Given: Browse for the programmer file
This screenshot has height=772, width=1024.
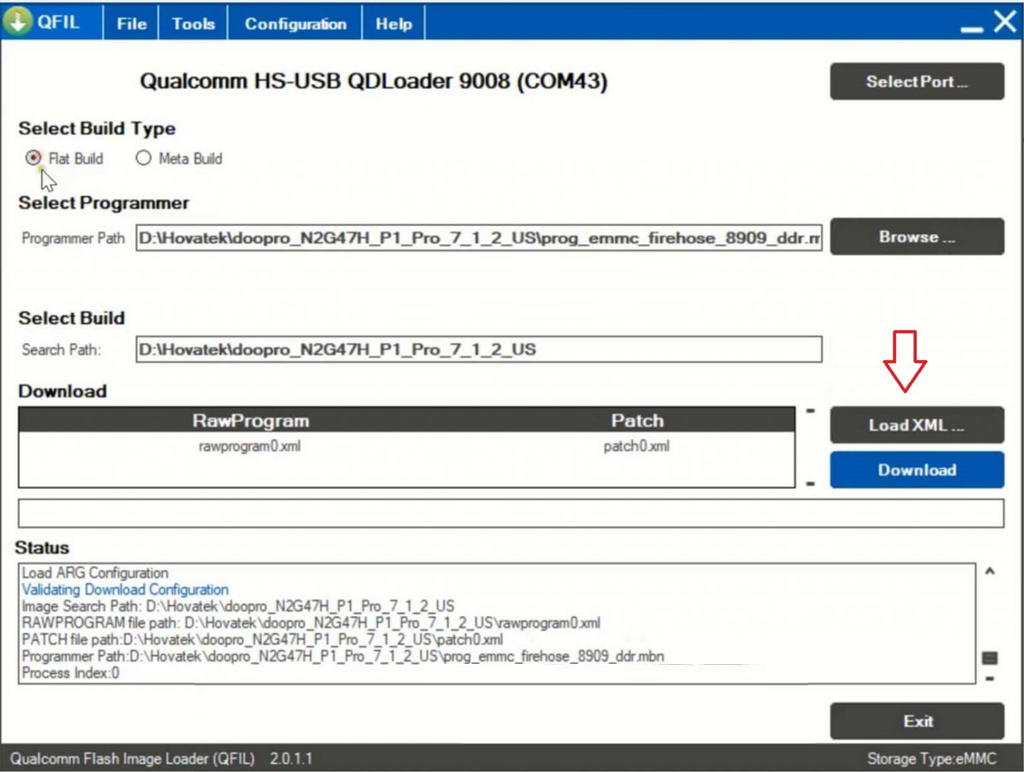Looking at the screenshot, I should pos(916,237).
